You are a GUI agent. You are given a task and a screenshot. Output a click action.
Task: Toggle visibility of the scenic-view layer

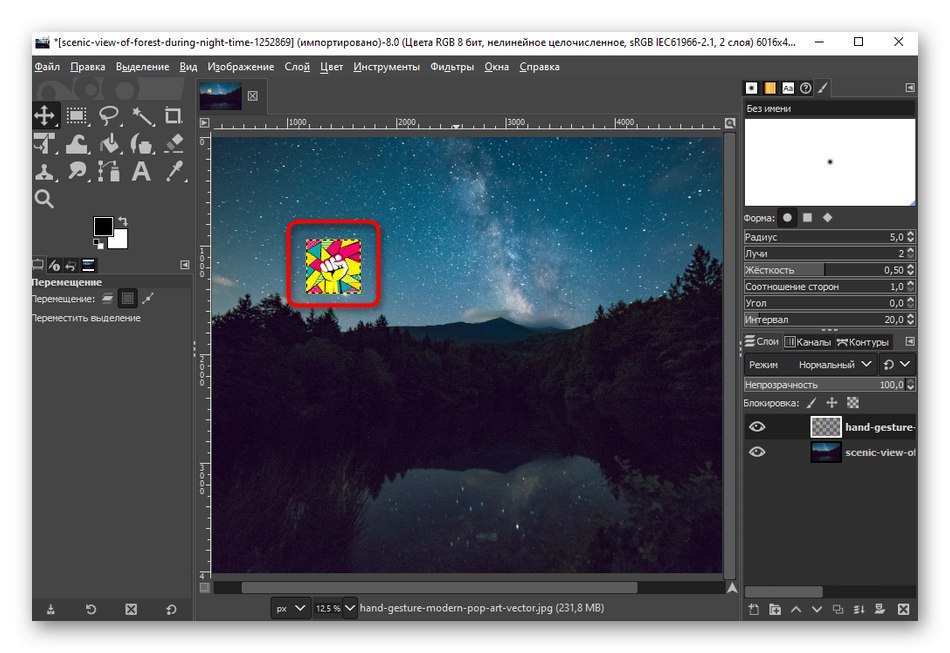[x=757, y=451]
